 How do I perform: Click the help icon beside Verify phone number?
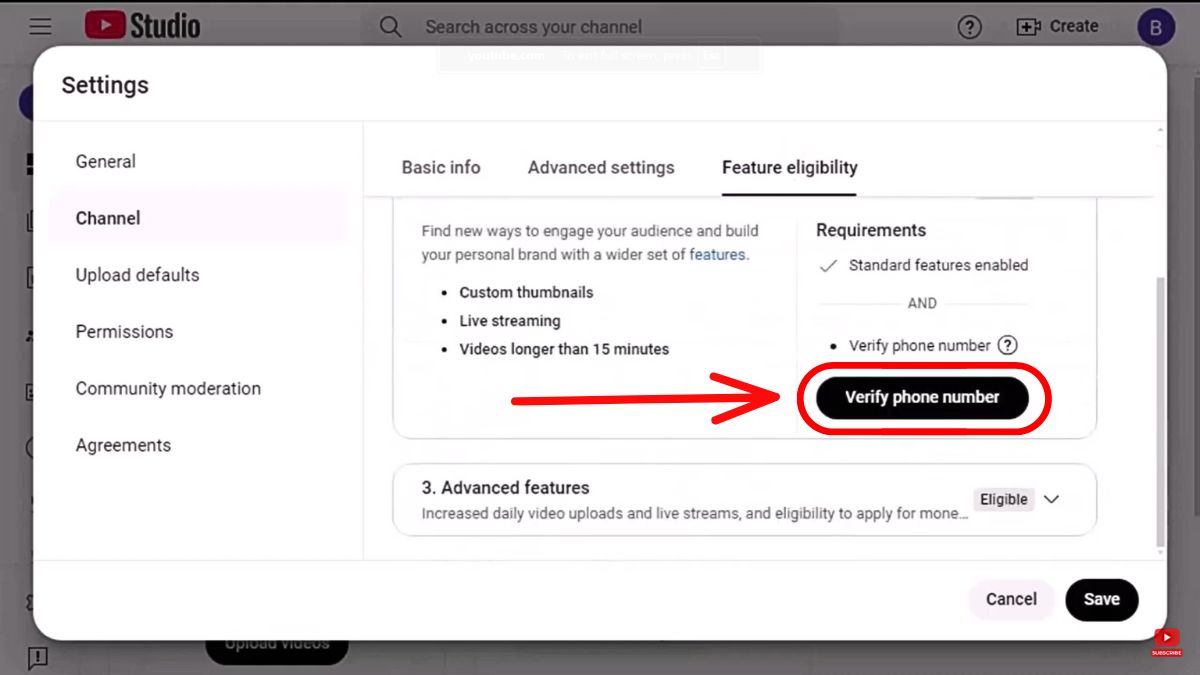[1008, 345]
